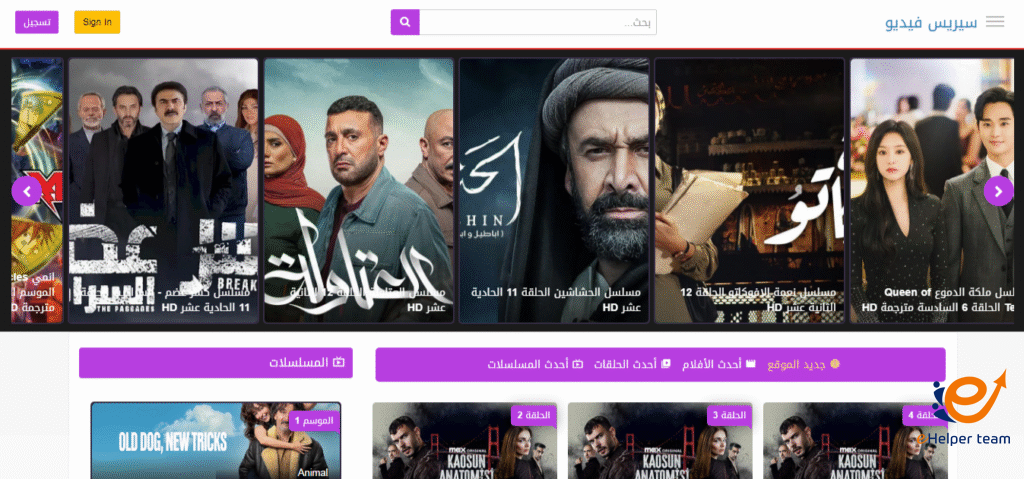Click the yellow Sign In button

tap(97, 22)
